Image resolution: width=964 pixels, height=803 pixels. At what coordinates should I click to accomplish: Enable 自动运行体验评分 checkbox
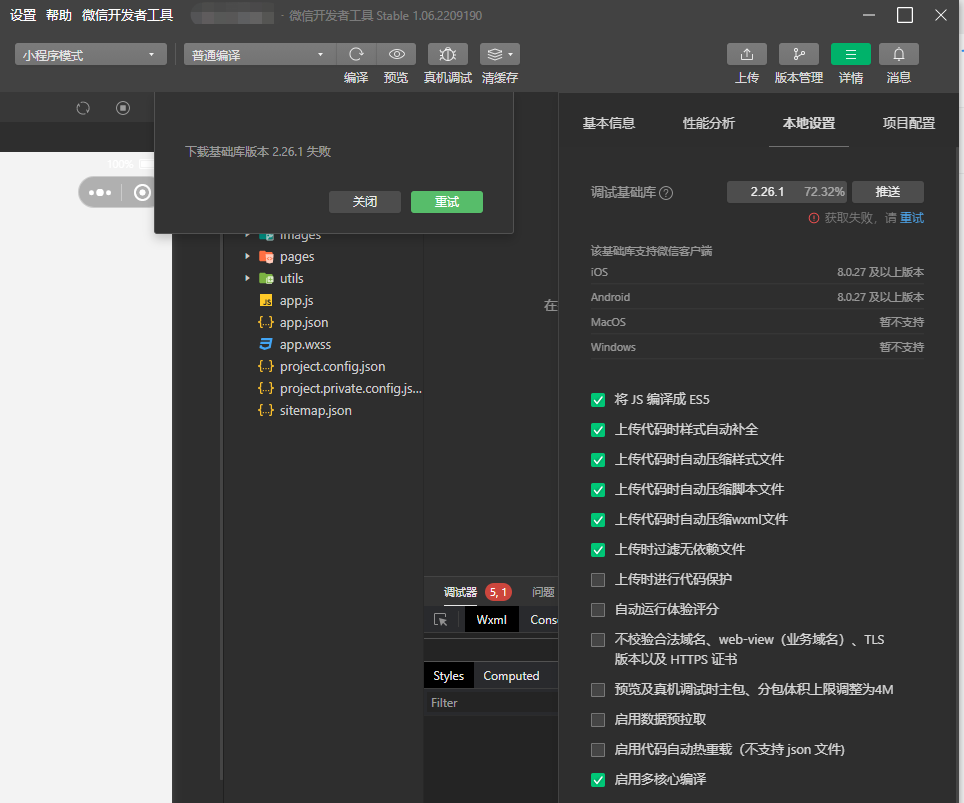598,610
